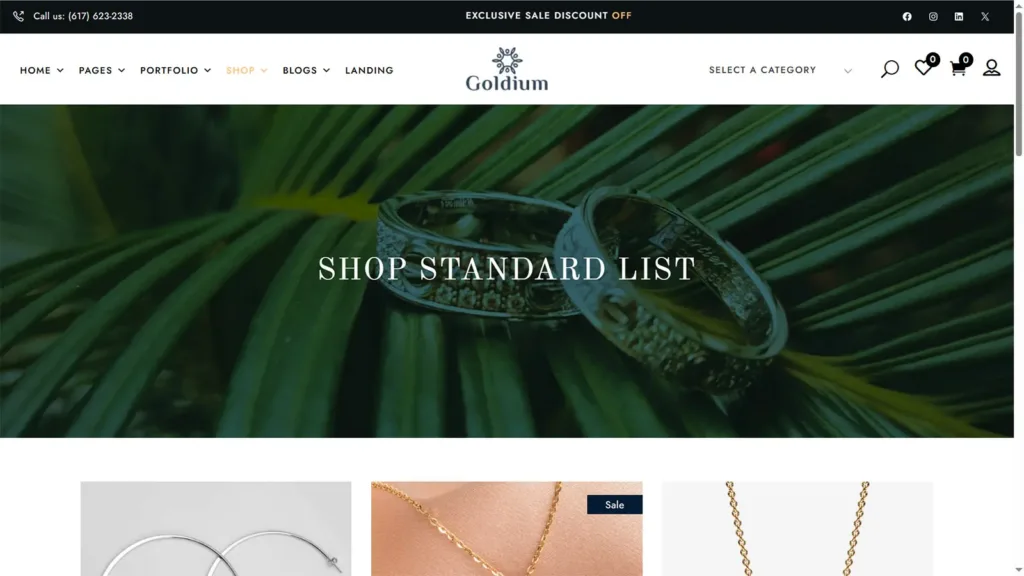Open the search magnifier icon
This screenshot has width=1024, height=576.
point(889,69)
